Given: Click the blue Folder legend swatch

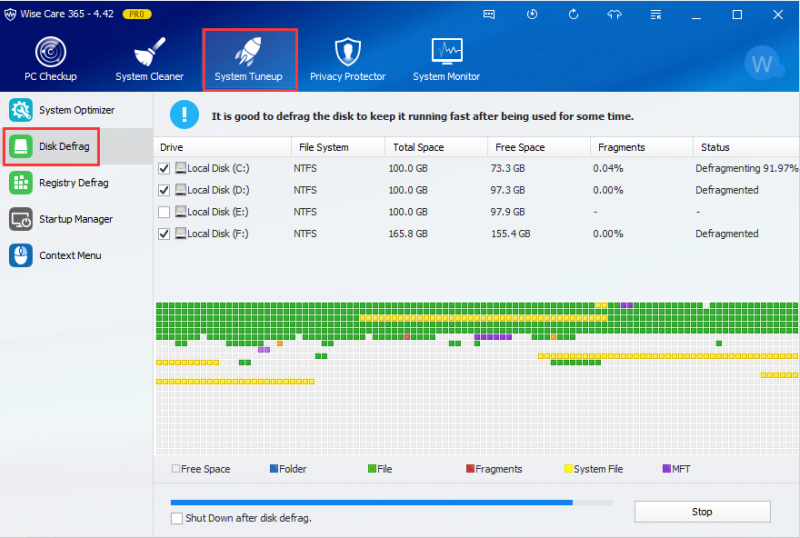Looking at the screenshot, I should point(274,469).
